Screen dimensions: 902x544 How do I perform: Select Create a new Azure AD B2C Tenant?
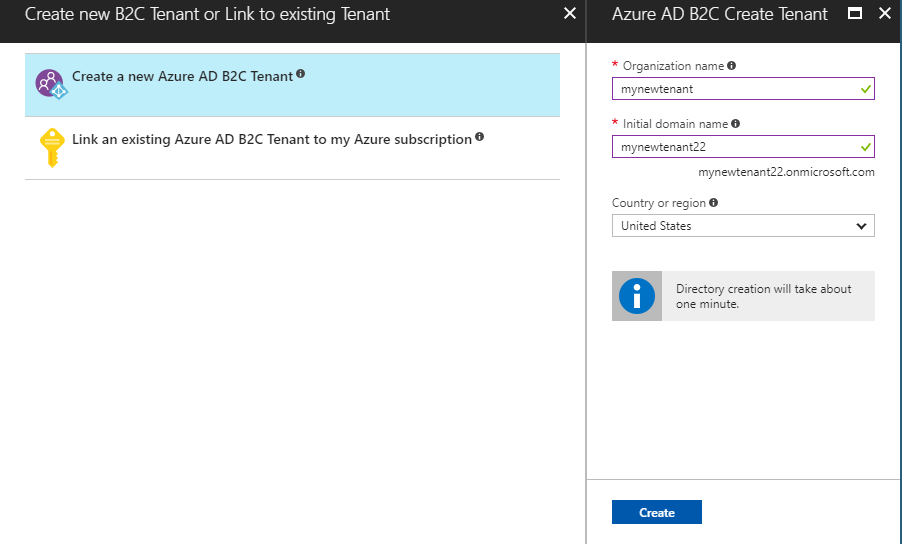pos(183,77)
